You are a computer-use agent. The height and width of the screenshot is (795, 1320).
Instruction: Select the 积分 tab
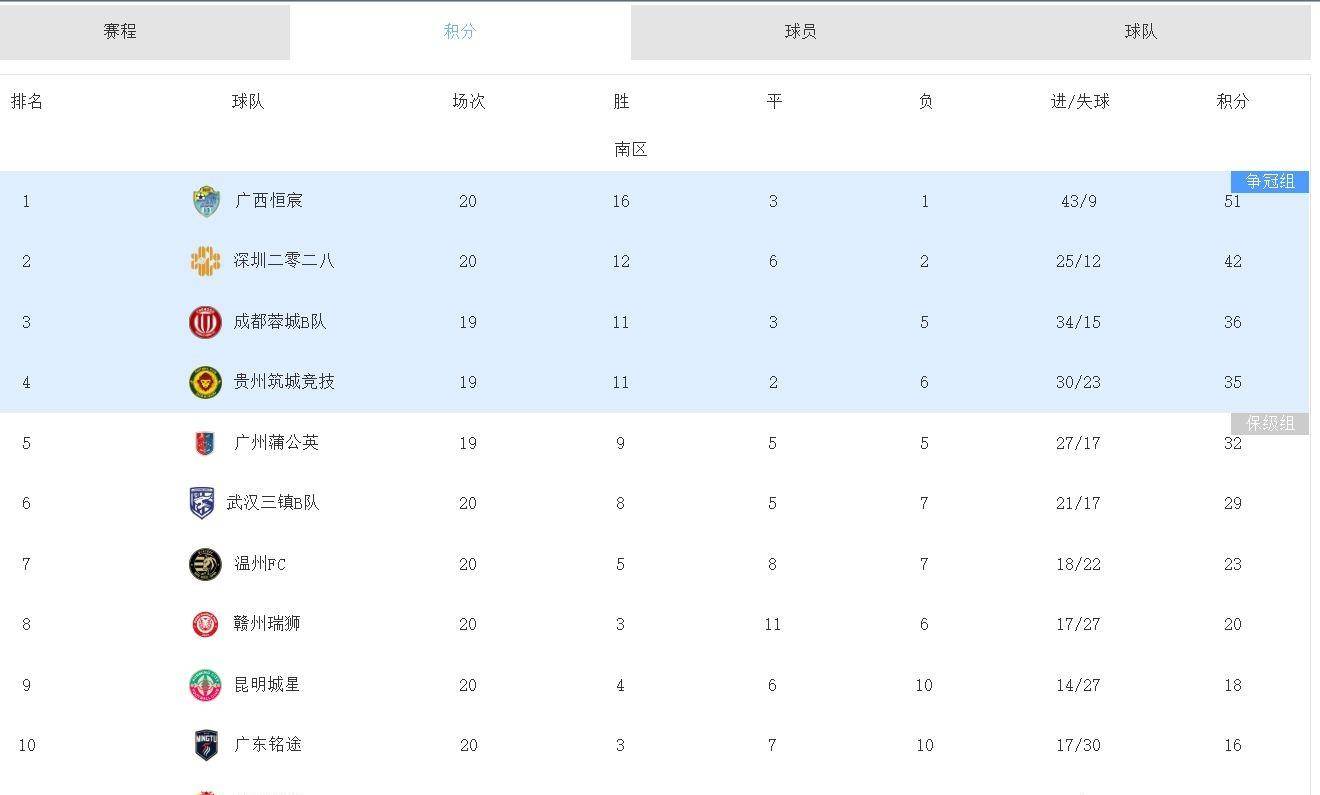460,31
